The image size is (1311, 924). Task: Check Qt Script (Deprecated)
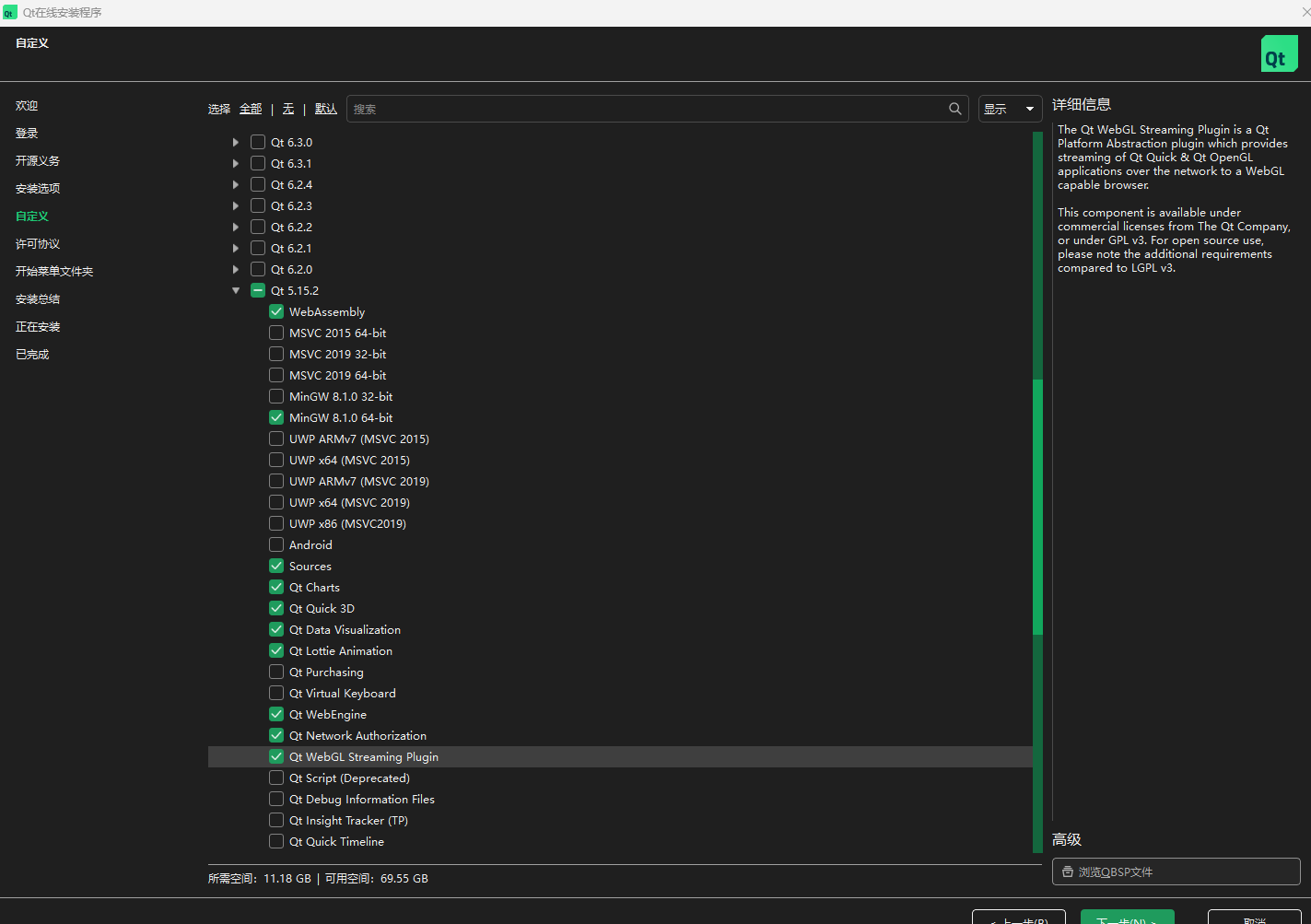point(276,778)
